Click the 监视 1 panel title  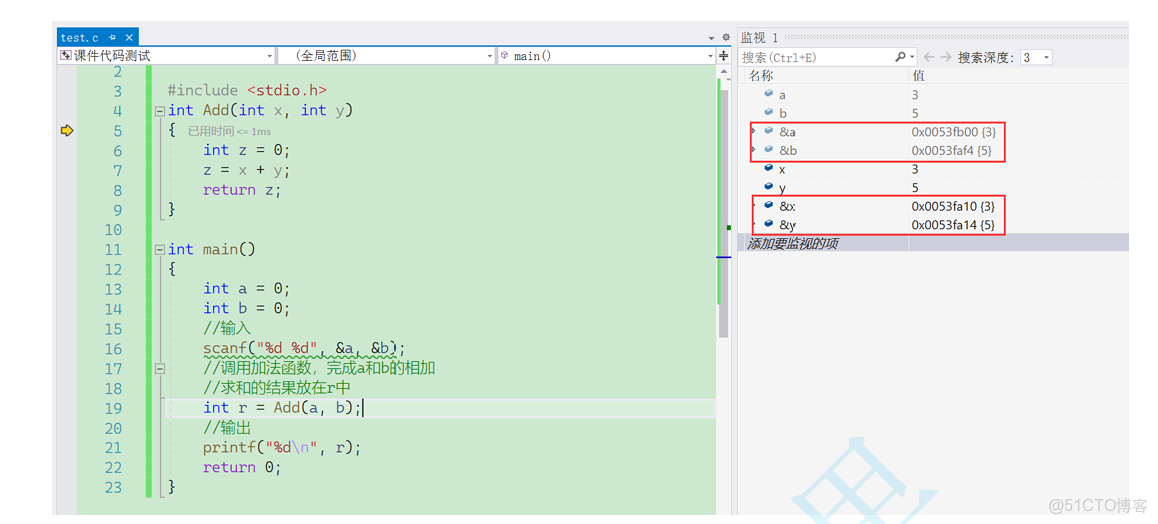pos(759,38)
